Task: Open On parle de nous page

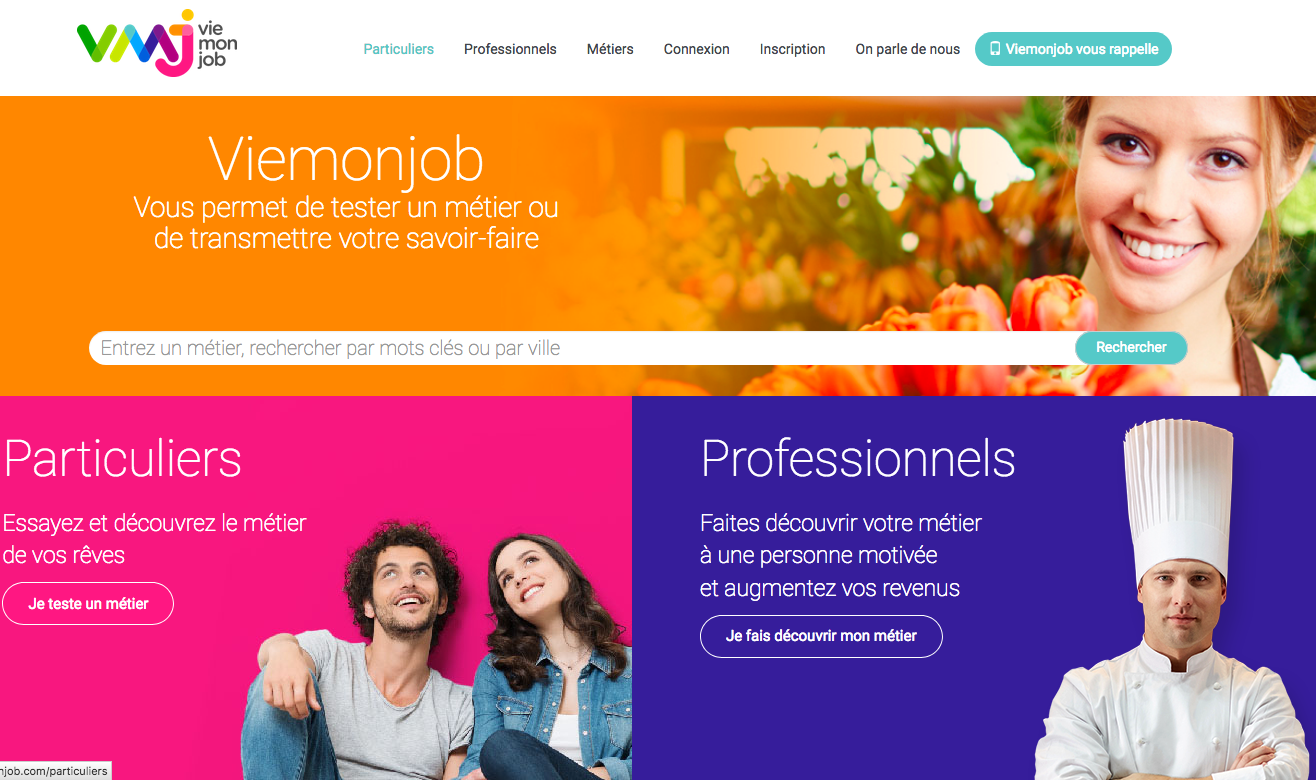Action: point(907,49)
